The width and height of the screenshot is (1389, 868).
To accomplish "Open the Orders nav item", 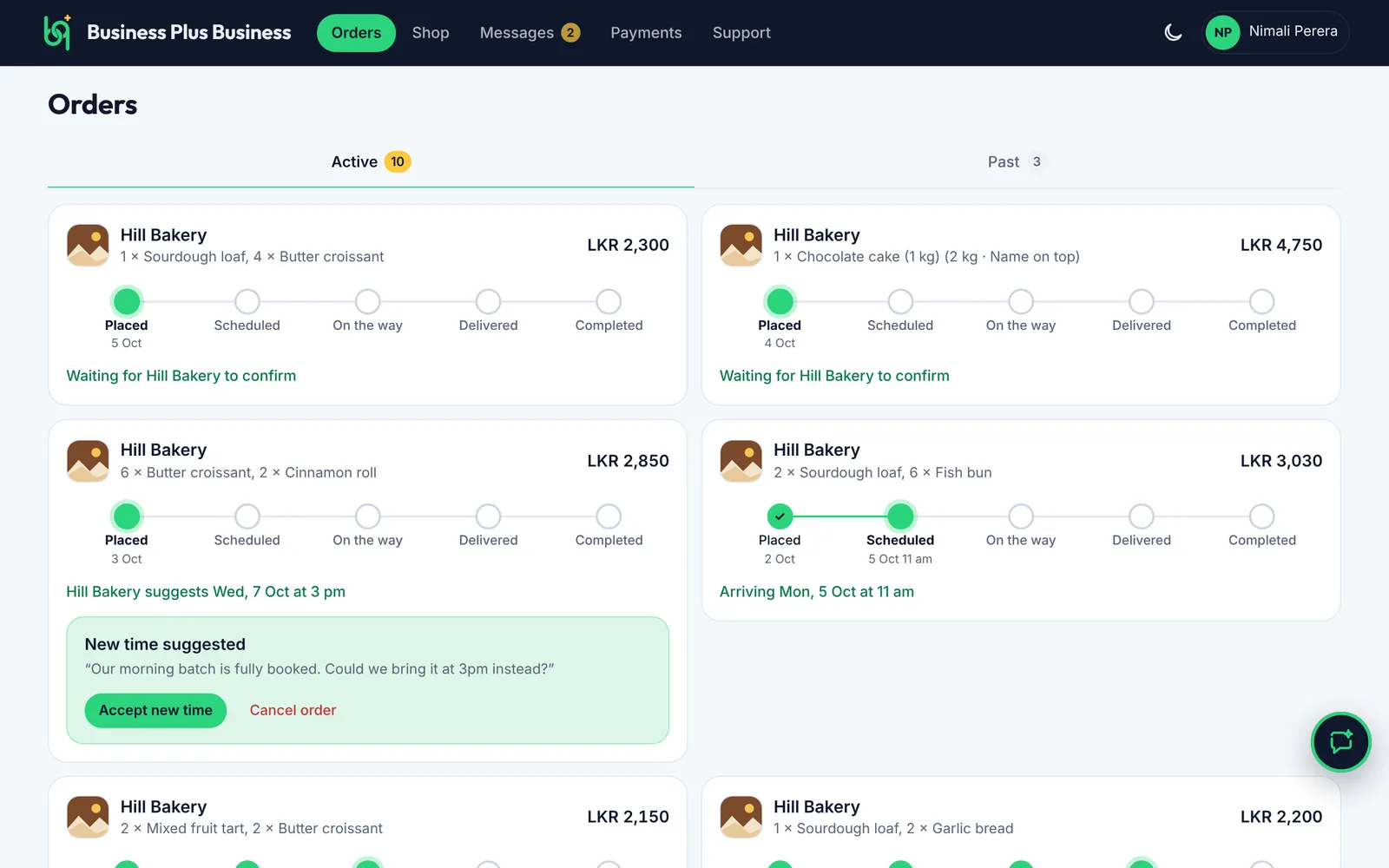I will [356, 33].
